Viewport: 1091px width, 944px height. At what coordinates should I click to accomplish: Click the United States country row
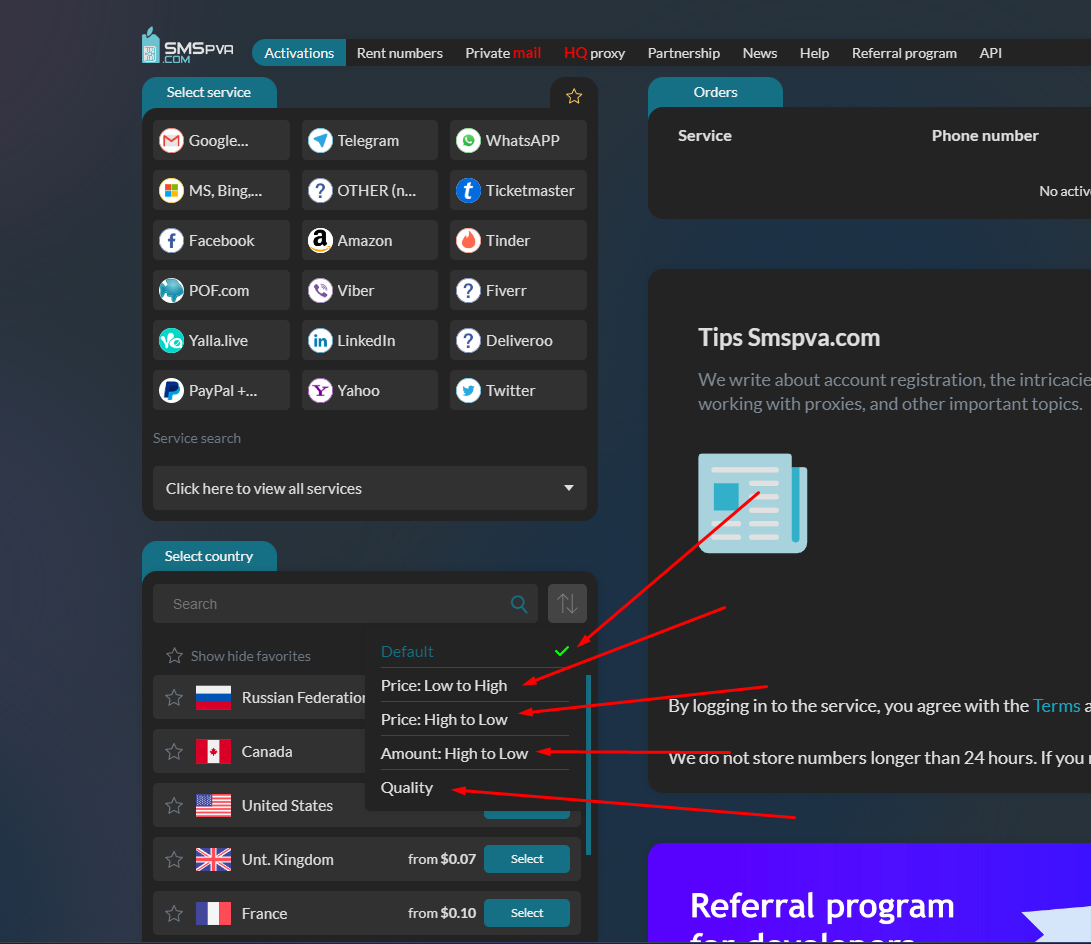click(259, 806)
